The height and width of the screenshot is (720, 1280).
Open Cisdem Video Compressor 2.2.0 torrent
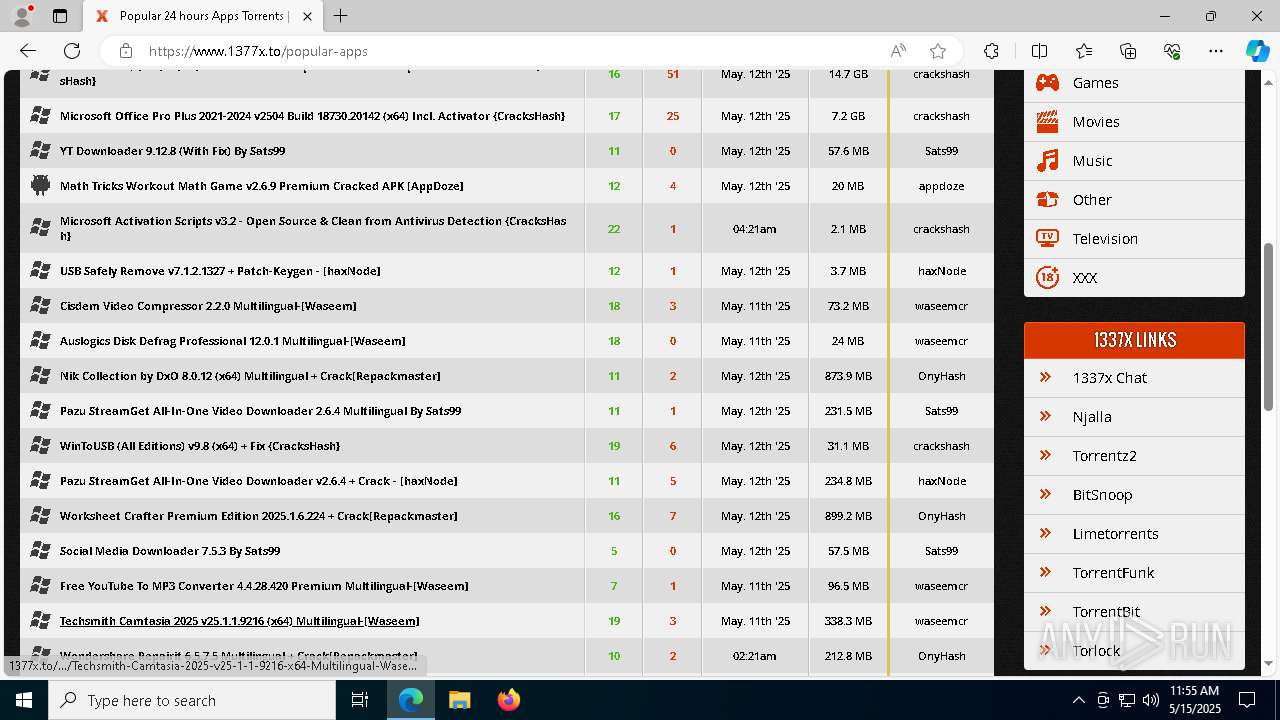[208, 306]
